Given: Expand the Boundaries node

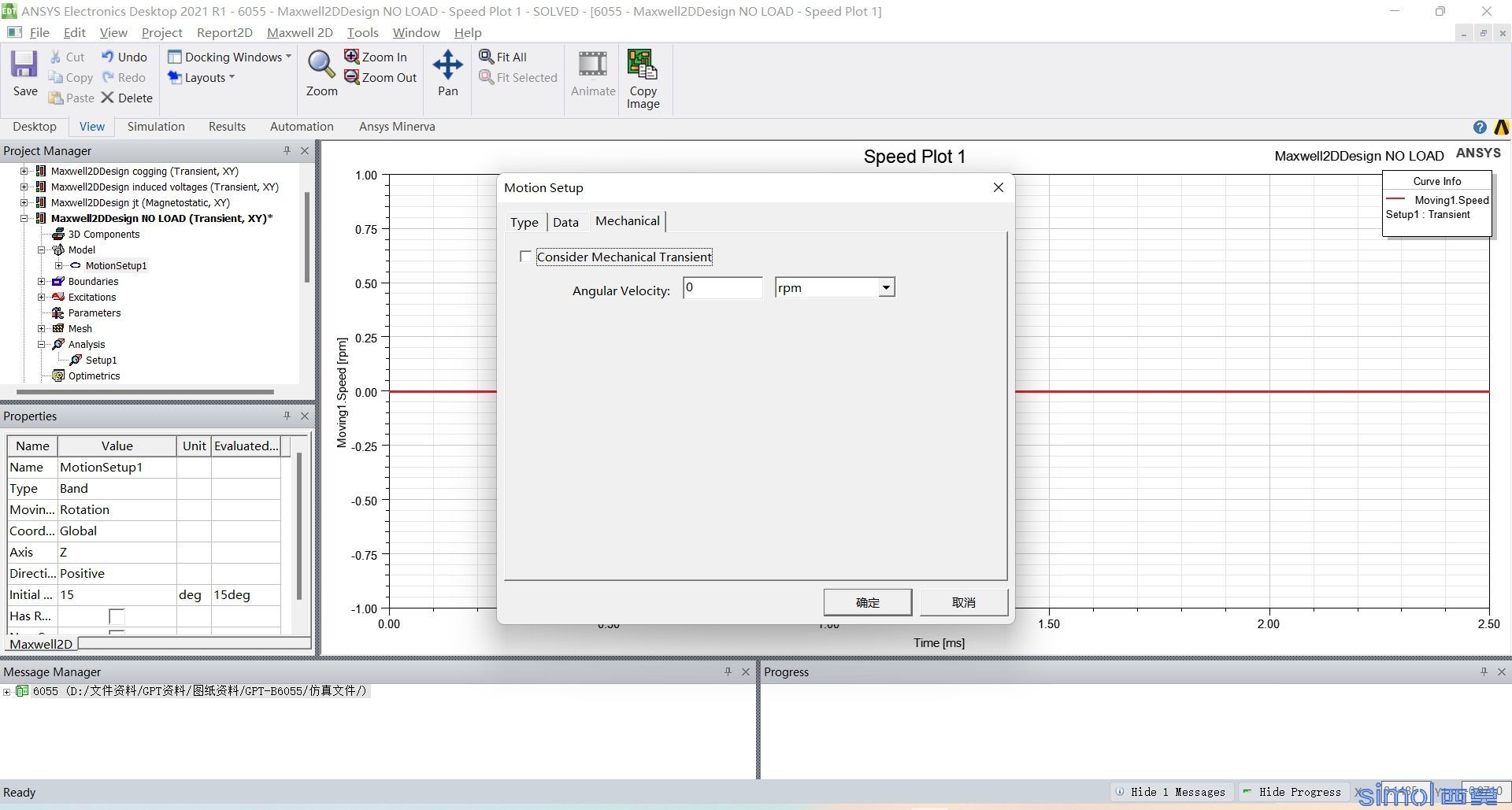Looking at the screenshot, I should pyautogui.click(x=42, y=281).
